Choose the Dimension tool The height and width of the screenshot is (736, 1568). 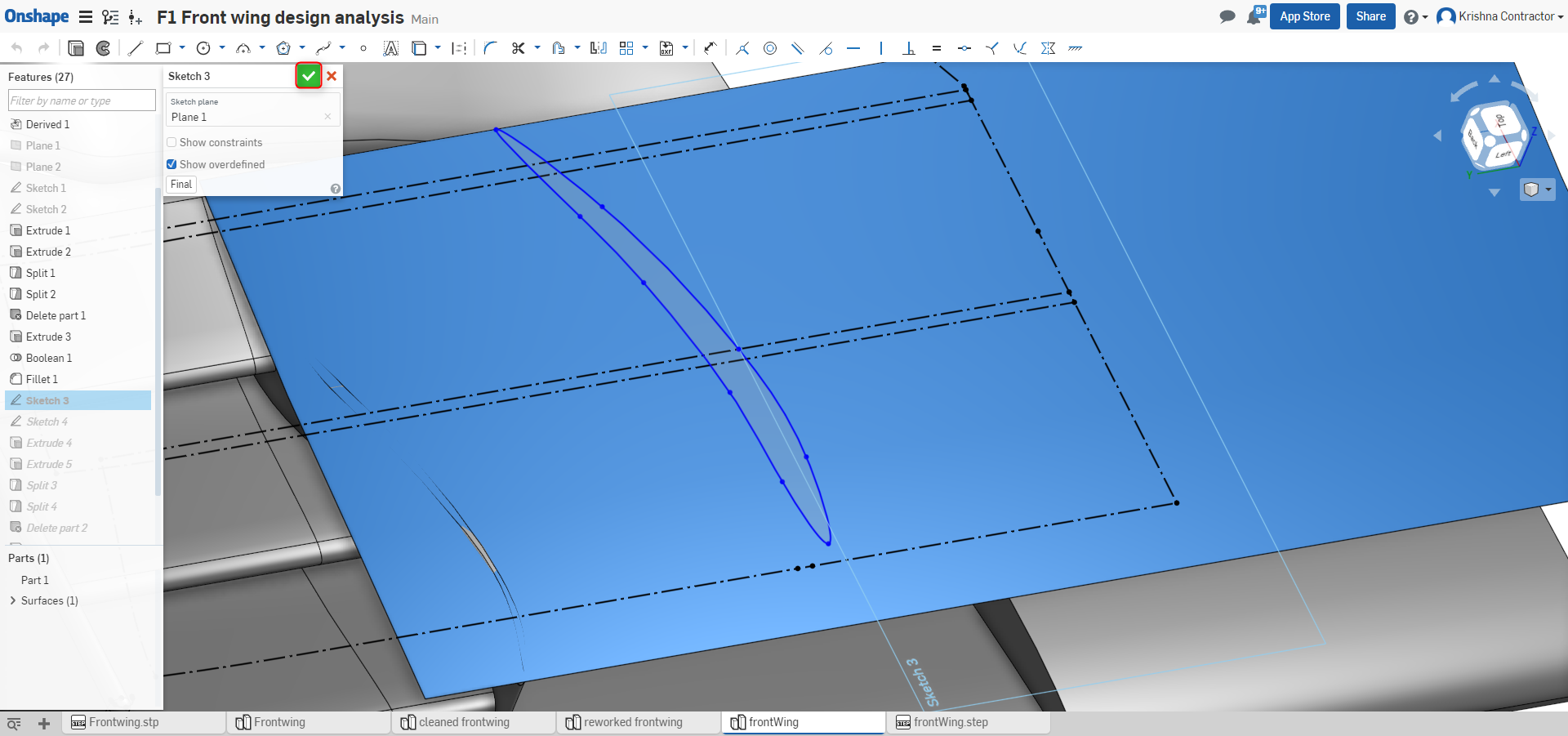(x=710, y=48)
